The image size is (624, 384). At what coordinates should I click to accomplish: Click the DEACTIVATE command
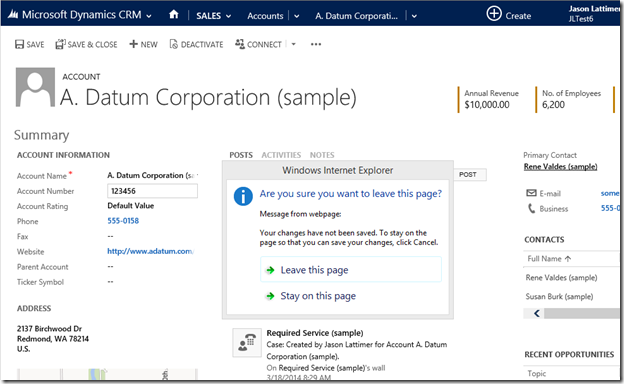pos(196,44)
